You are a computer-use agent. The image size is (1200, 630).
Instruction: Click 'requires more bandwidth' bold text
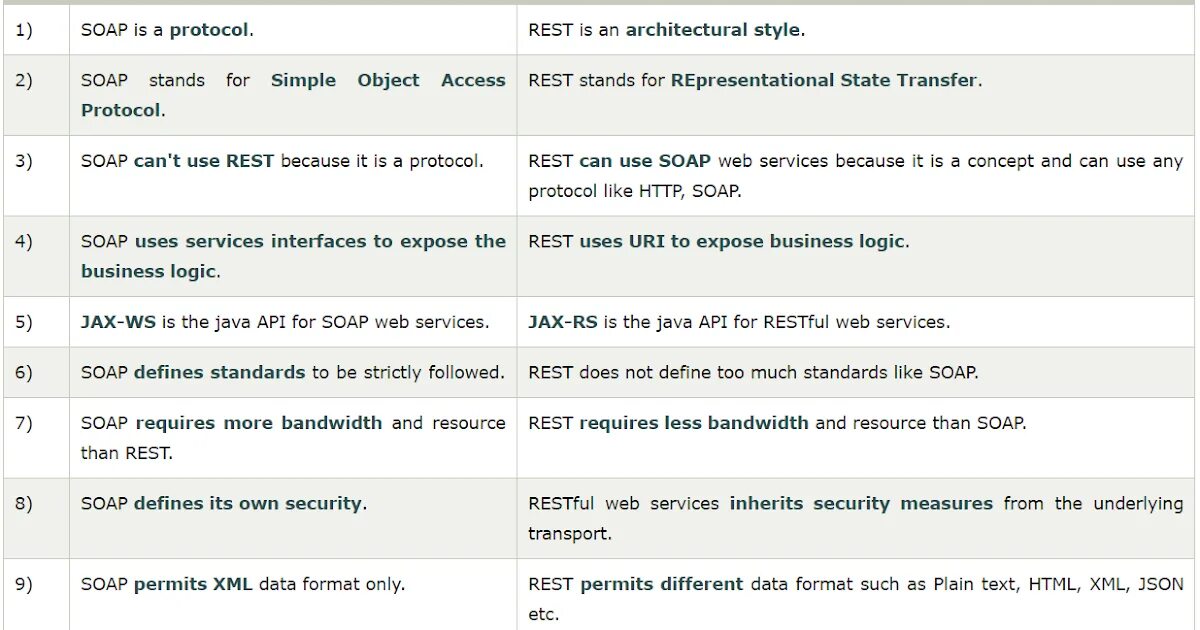(259, 423)
